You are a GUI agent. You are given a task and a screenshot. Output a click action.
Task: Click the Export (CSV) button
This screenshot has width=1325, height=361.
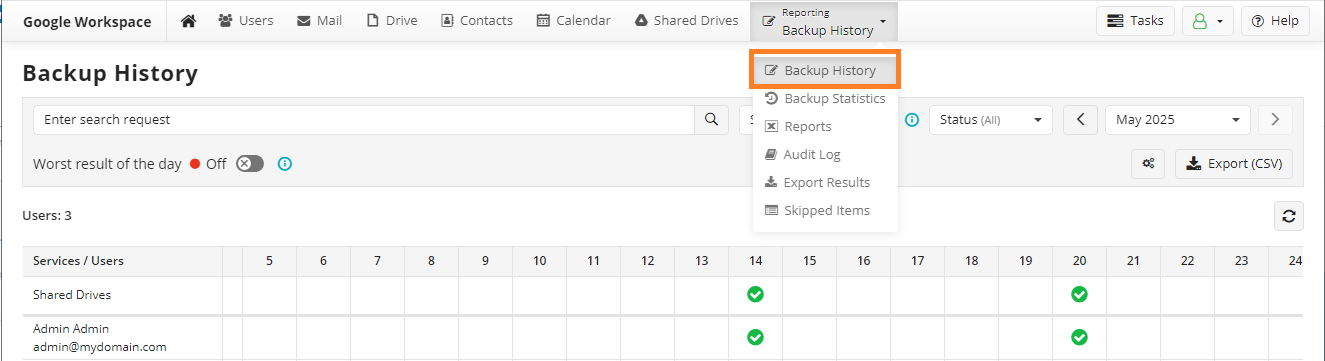[x=1234, y=164]
